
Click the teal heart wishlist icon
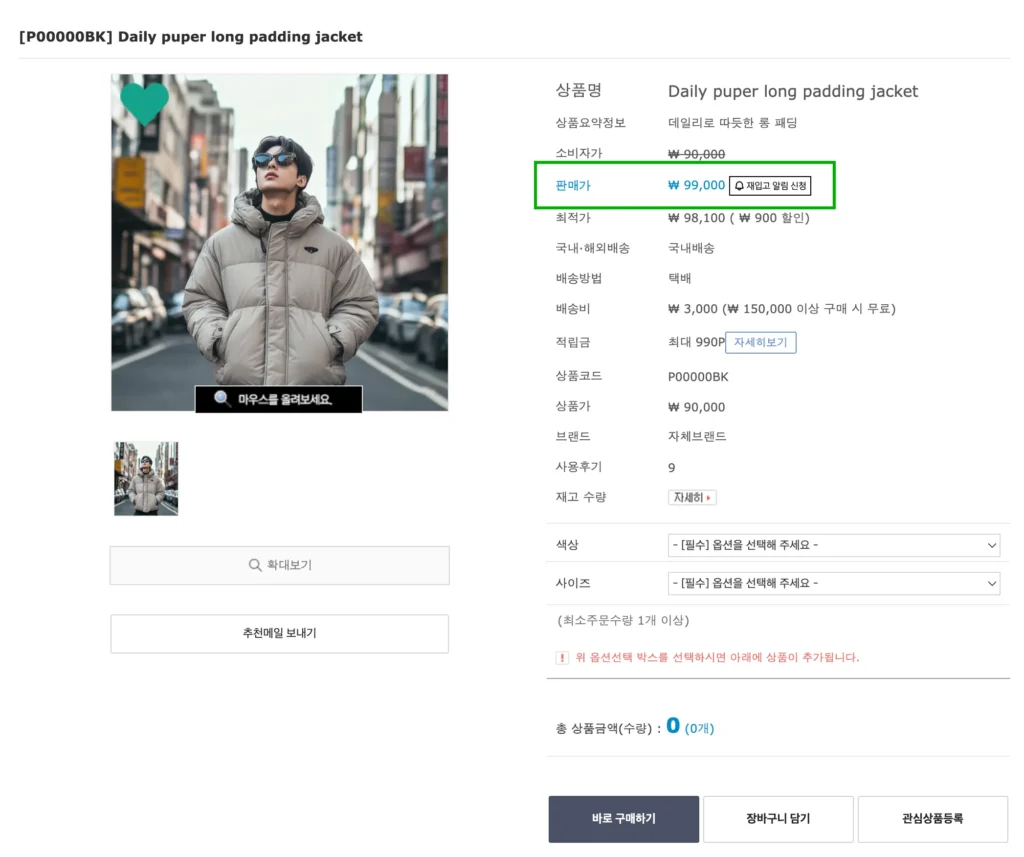(144, 103)
